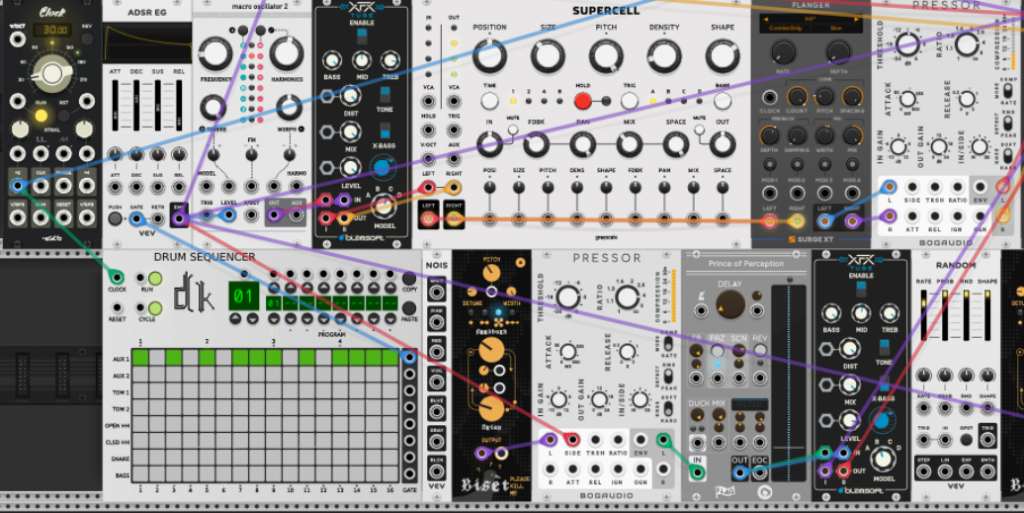Click the DIST knob on top XFX Tube
Viewport: 1024px width, 513px height.
pyautogui.click(x=351, y=97)
